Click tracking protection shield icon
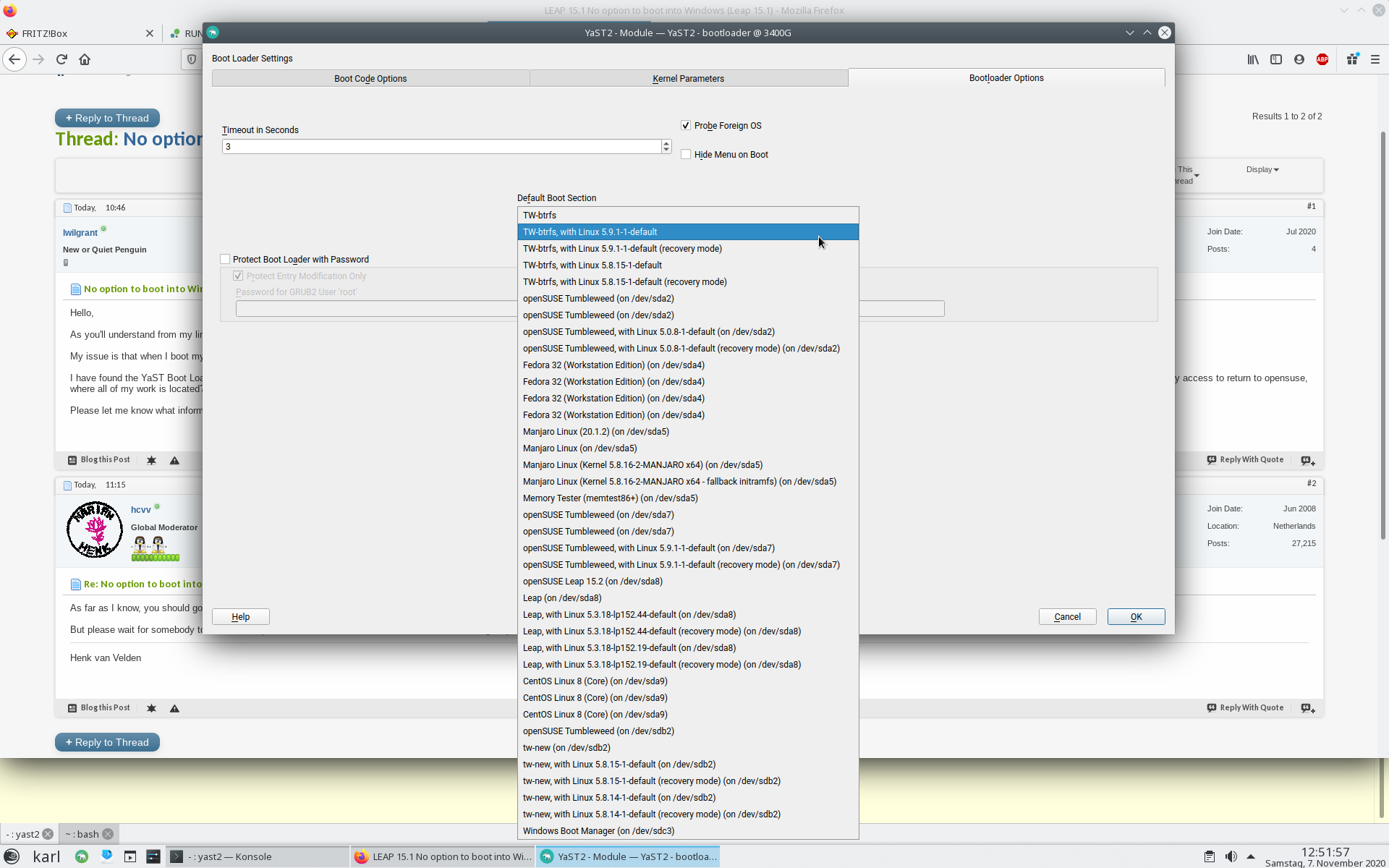The height and width of the screenshot is (868, 1389). 192,59
